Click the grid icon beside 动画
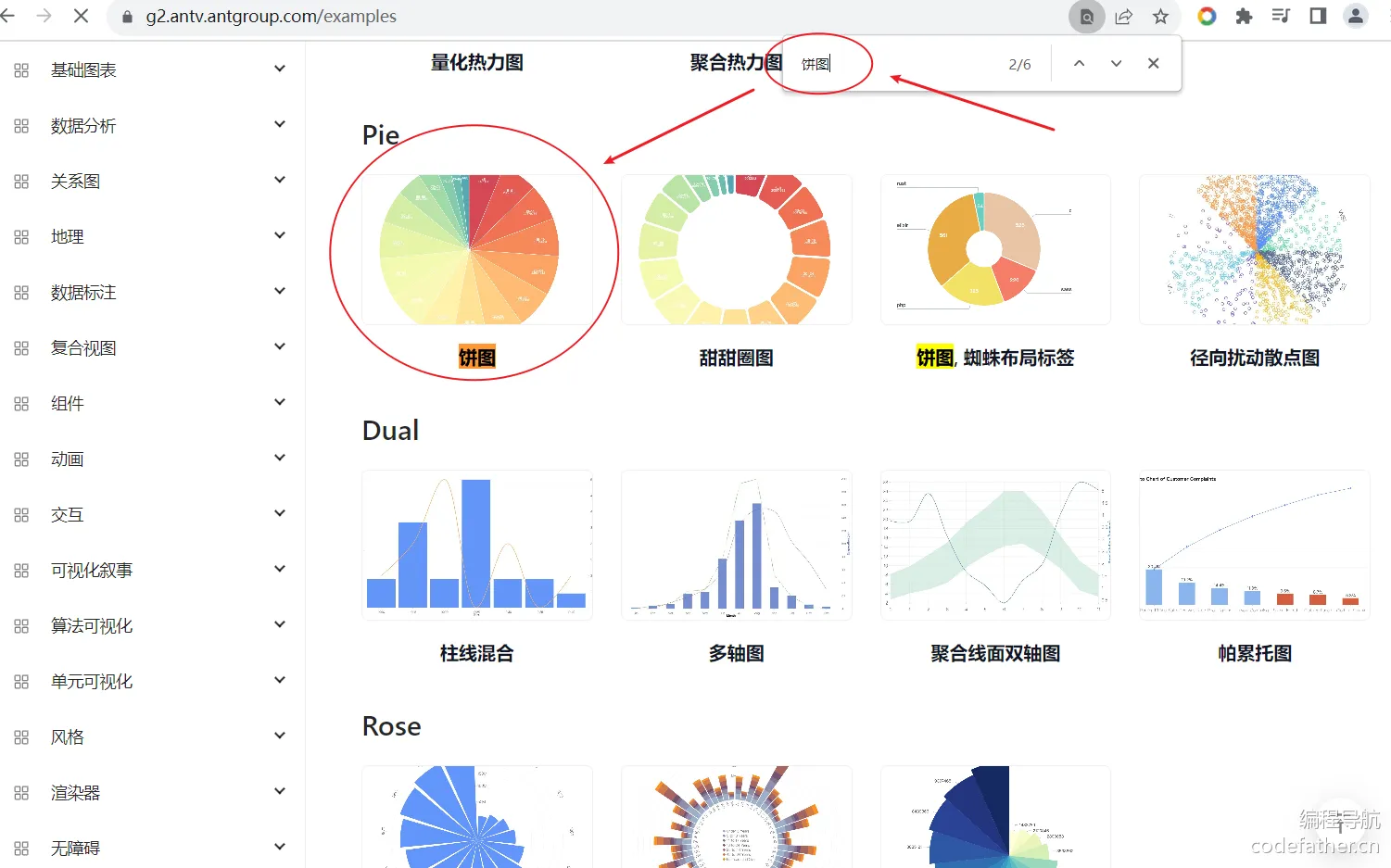The image size is (1391, 868). (21, 459)
